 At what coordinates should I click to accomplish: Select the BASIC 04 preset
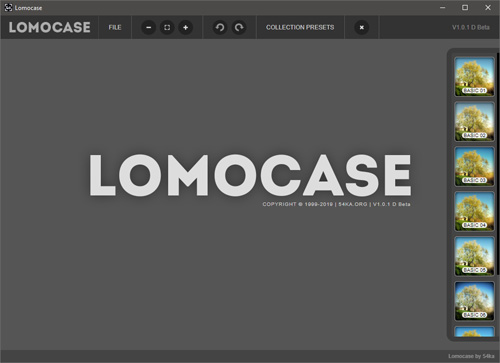tap(474, 211)
